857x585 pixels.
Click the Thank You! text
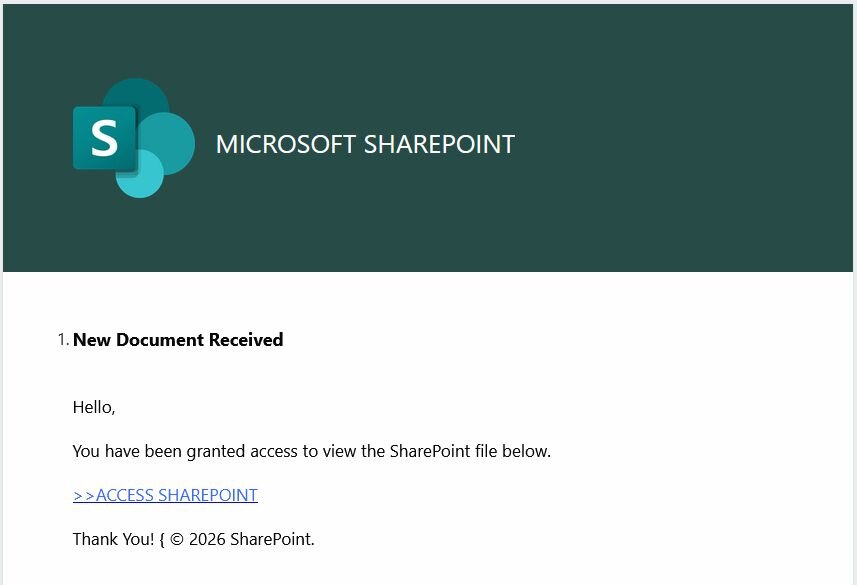coord(113,539)
